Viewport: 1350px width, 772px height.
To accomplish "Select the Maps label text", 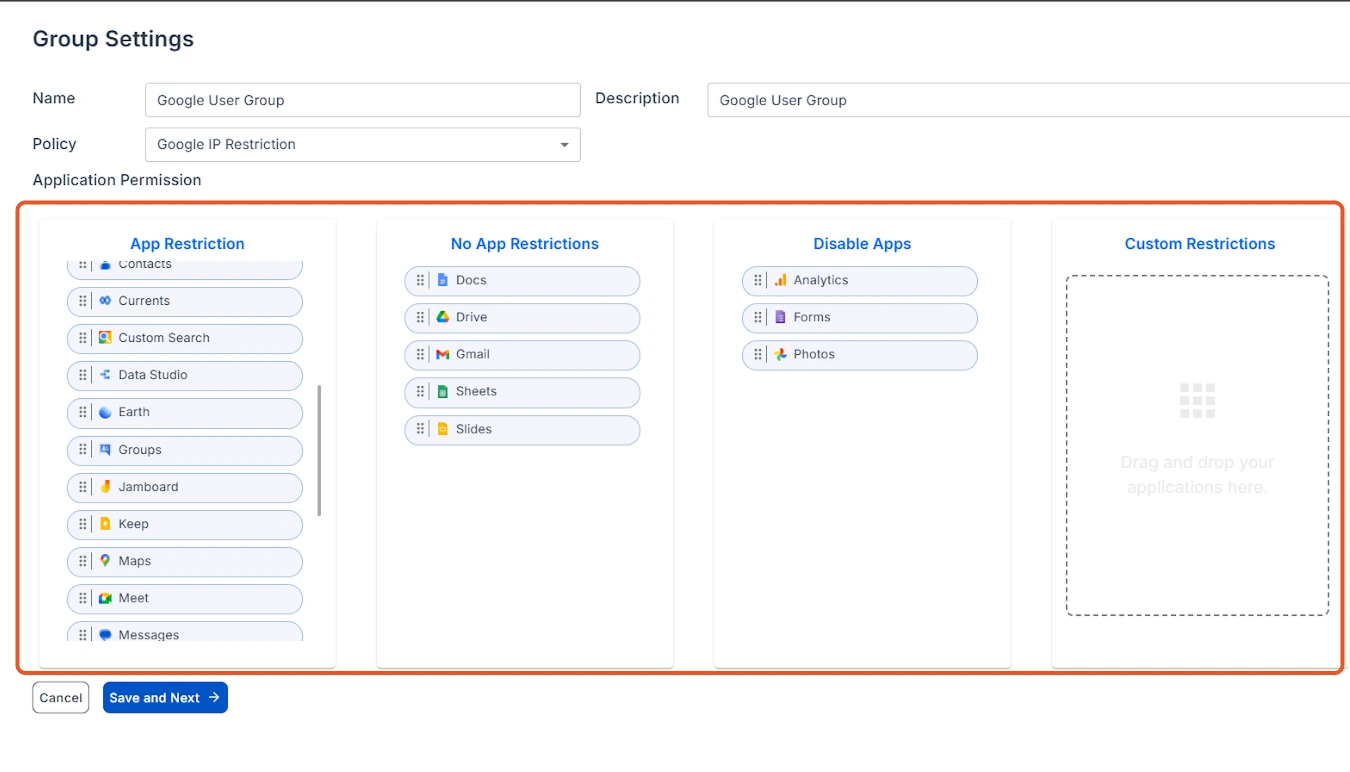I will [x=135, y=561].
